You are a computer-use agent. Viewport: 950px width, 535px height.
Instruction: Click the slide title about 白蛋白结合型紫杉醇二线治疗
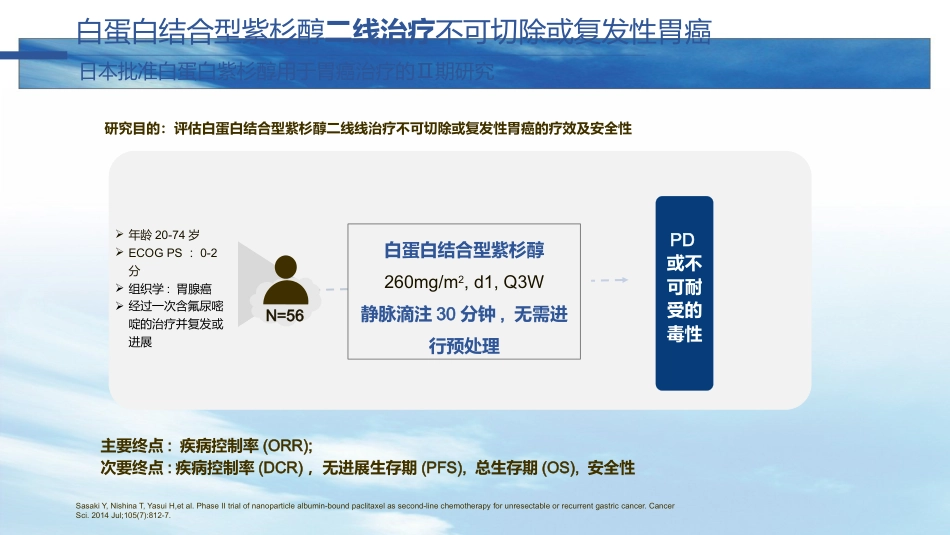[x=394, y=30]
